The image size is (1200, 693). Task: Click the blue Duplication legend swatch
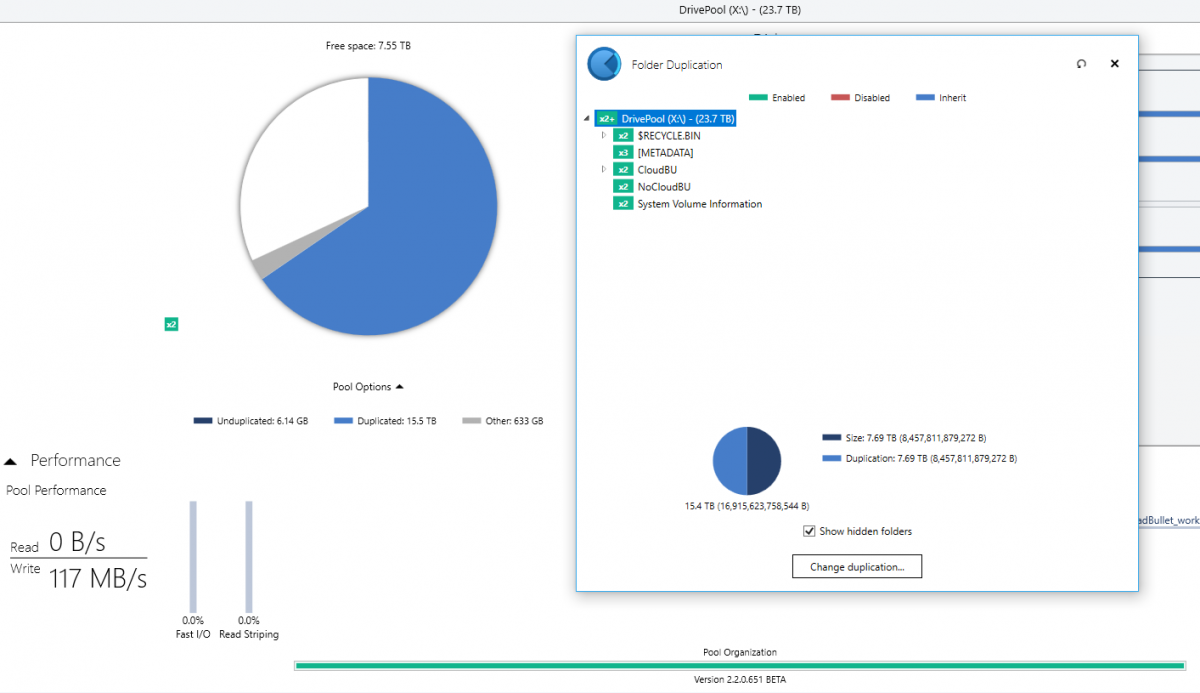pyautogui.click(x=831, y=458)
